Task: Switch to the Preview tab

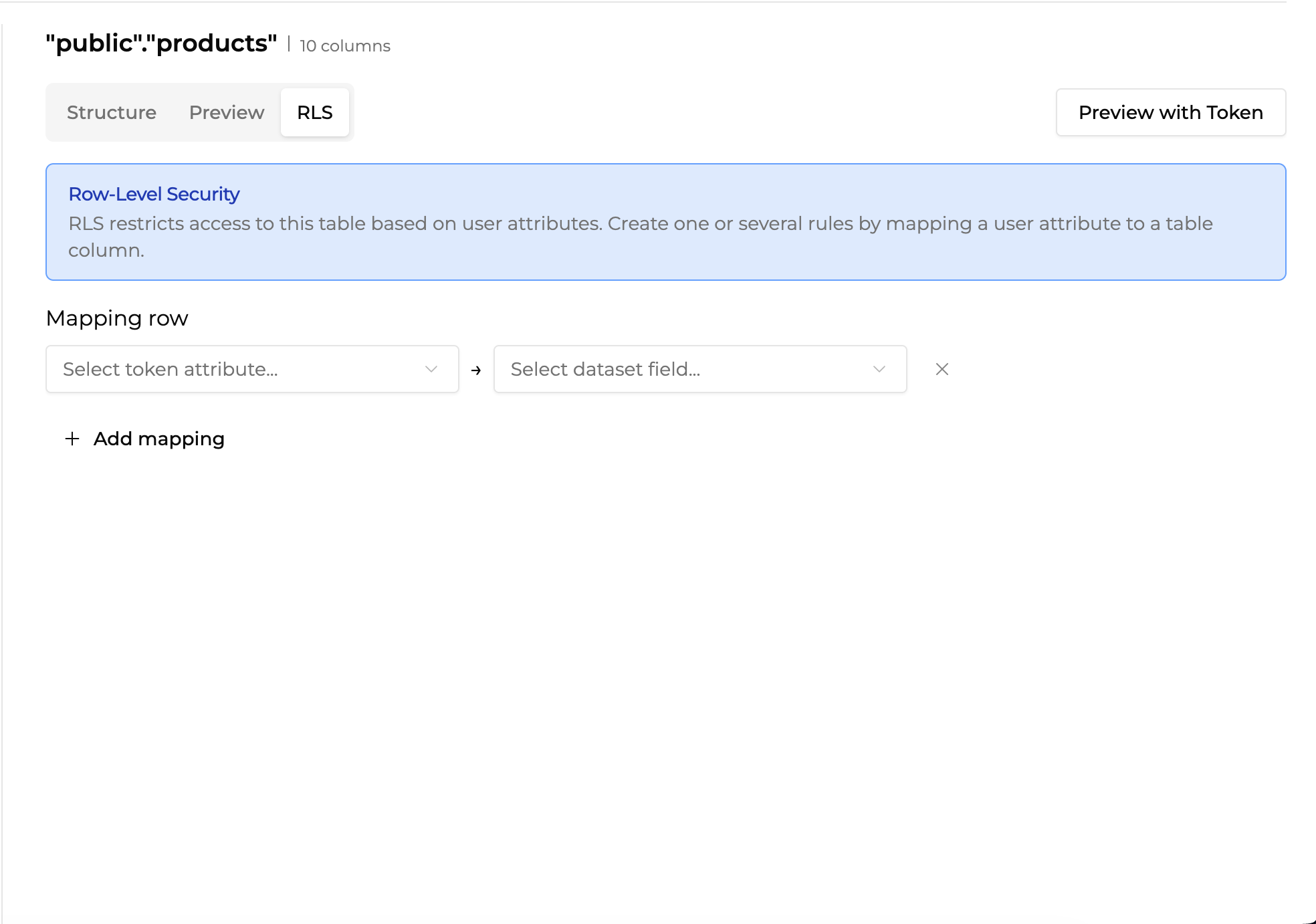Action: coord(227,112)
